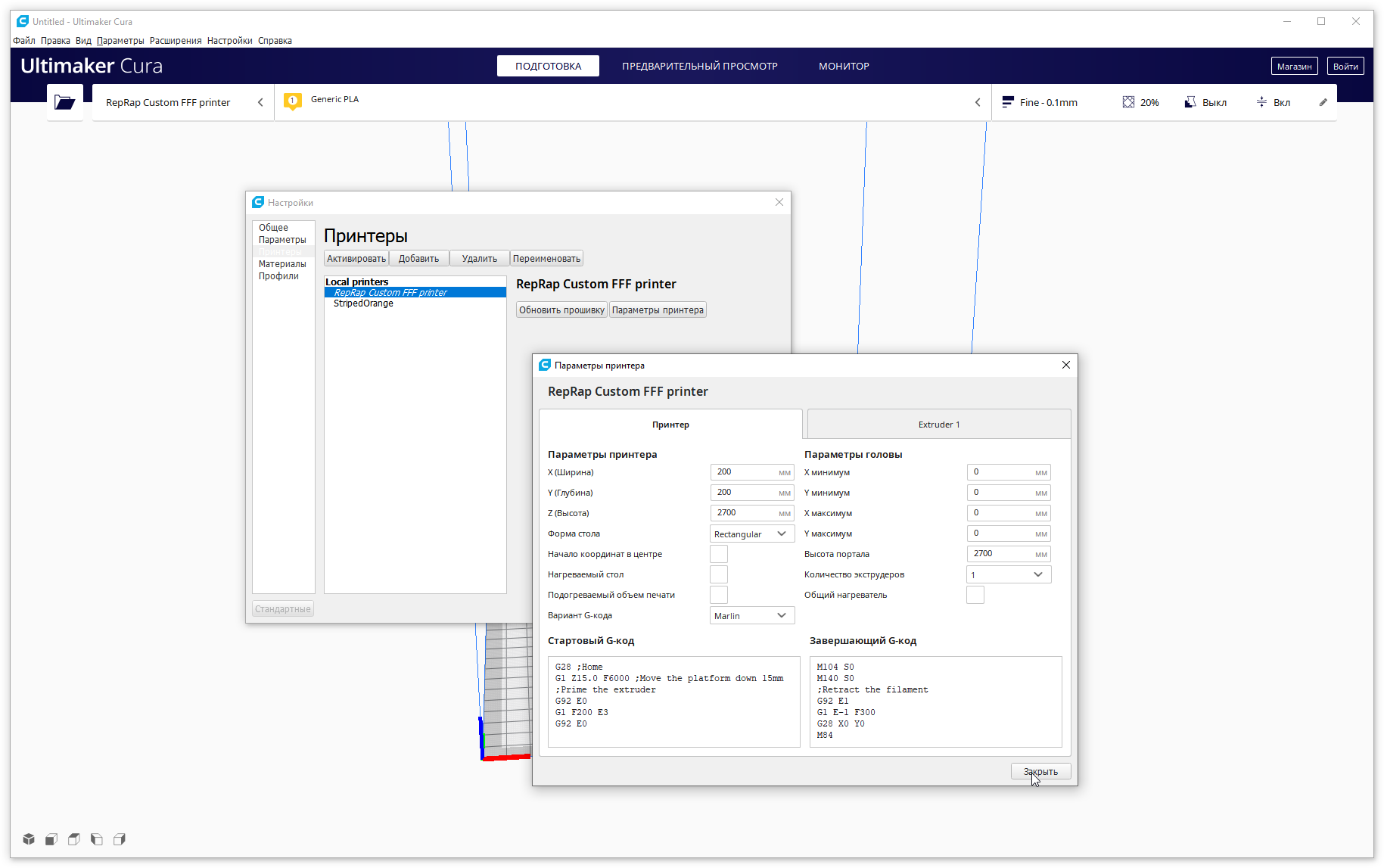The image size is (1384, 868).
Task: Click the 20% infill icon
Action: (x=1128, y=102)
